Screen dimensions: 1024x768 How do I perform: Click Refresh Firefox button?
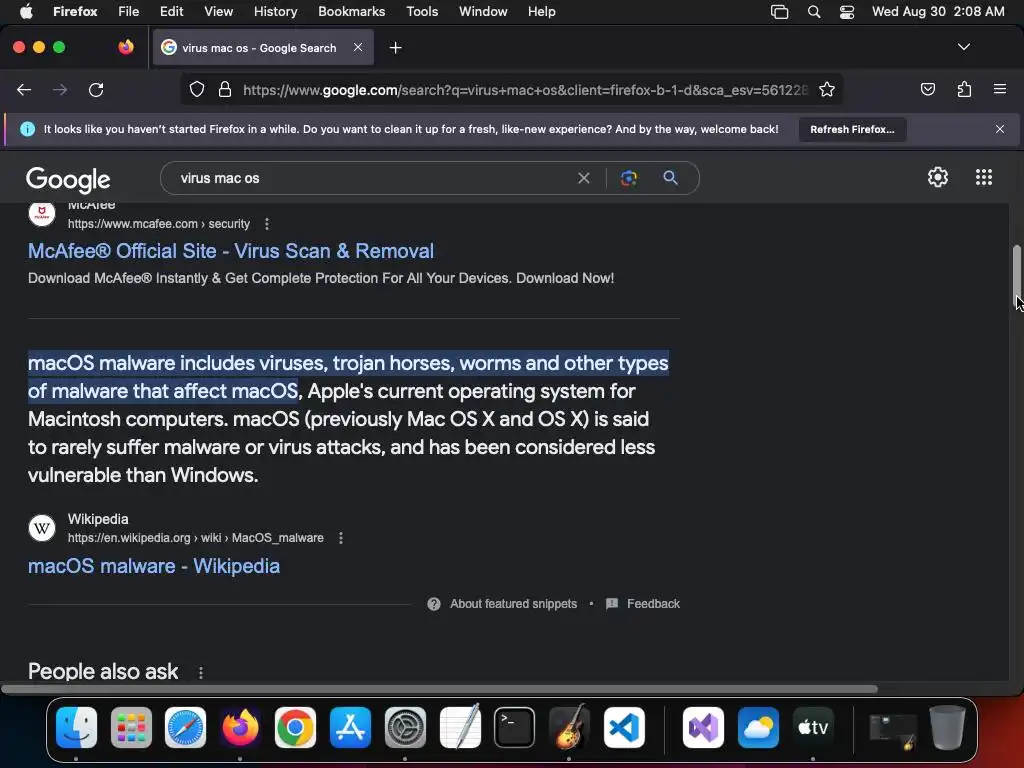point(852,129)
